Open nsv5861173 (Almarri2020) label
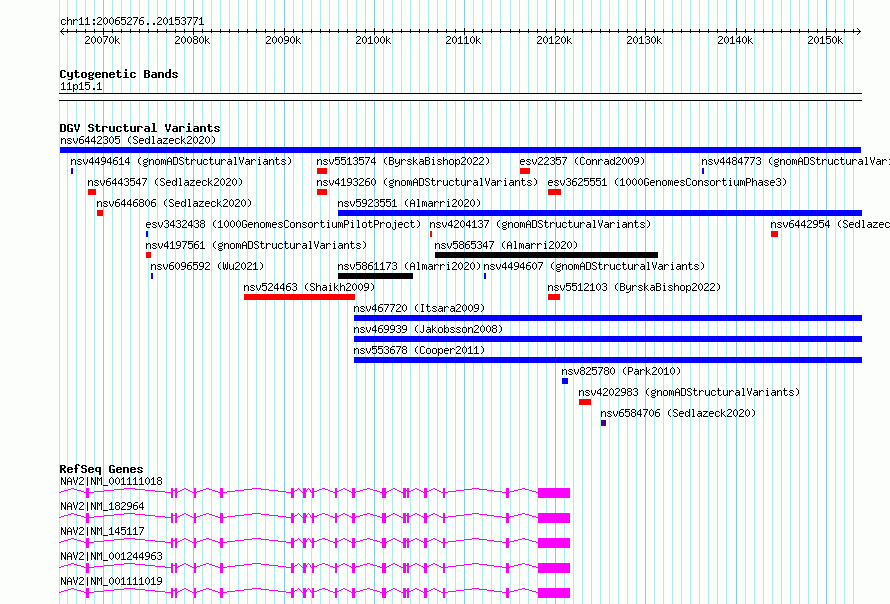Screen dimensions: 890x604 coord(409,266)
